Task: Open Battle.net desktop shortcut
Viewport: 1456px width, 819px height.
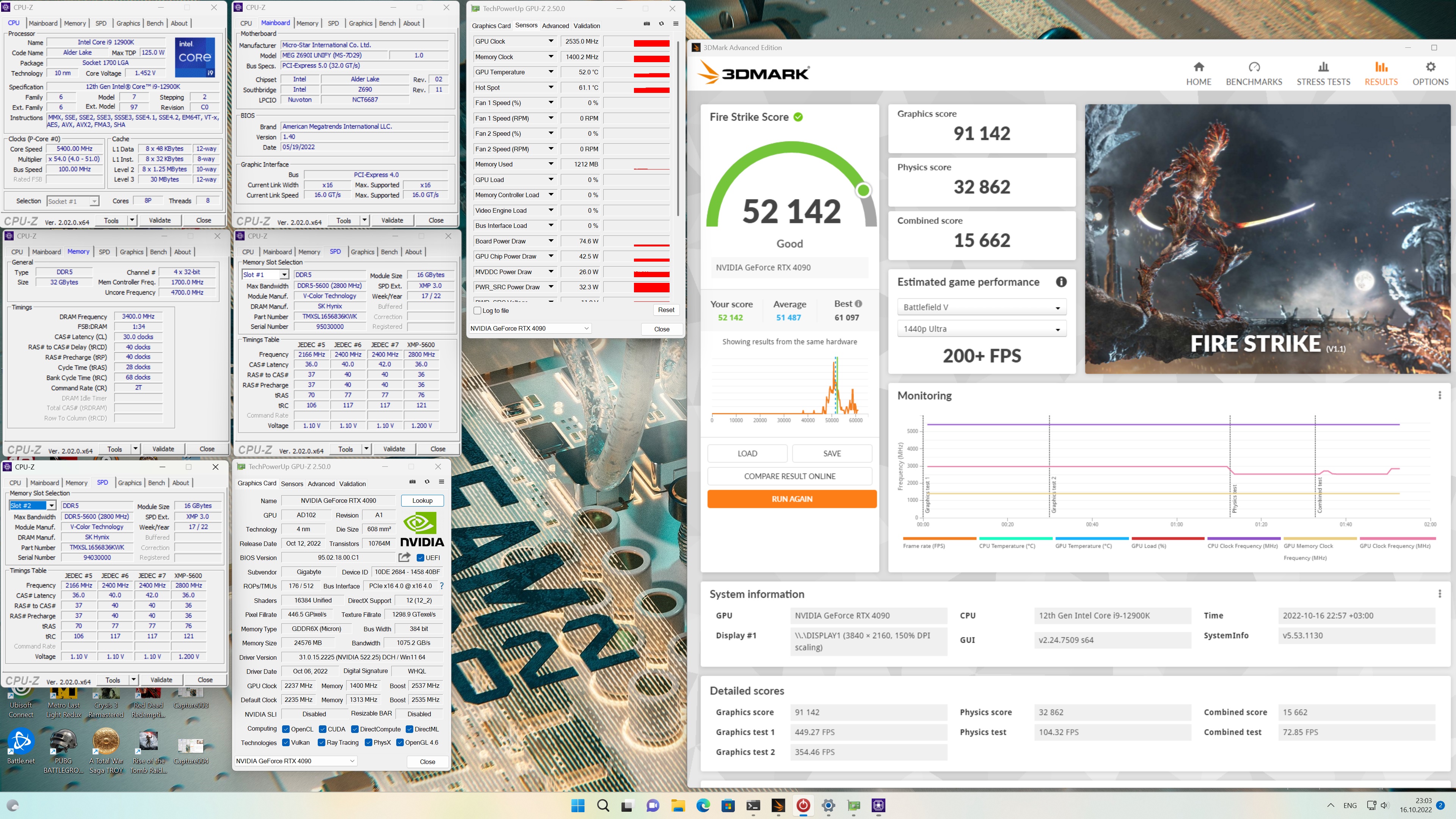Action: (x=21, y=746)
